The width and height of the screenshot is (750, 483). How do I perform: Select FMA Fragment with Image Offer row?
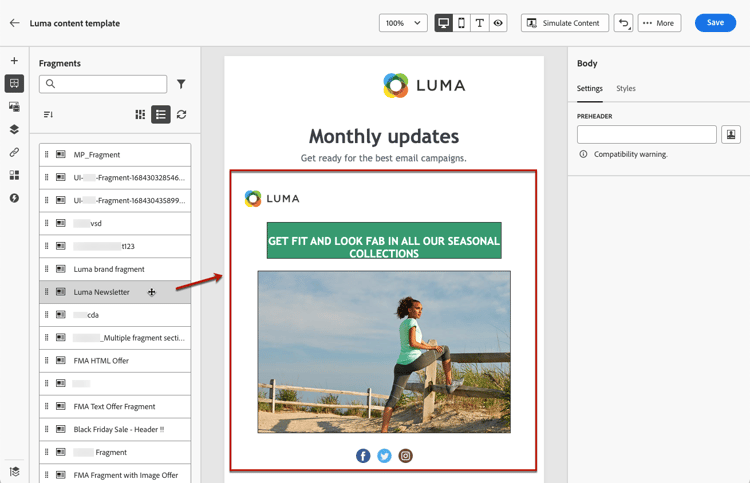click(x=115, y=475)
